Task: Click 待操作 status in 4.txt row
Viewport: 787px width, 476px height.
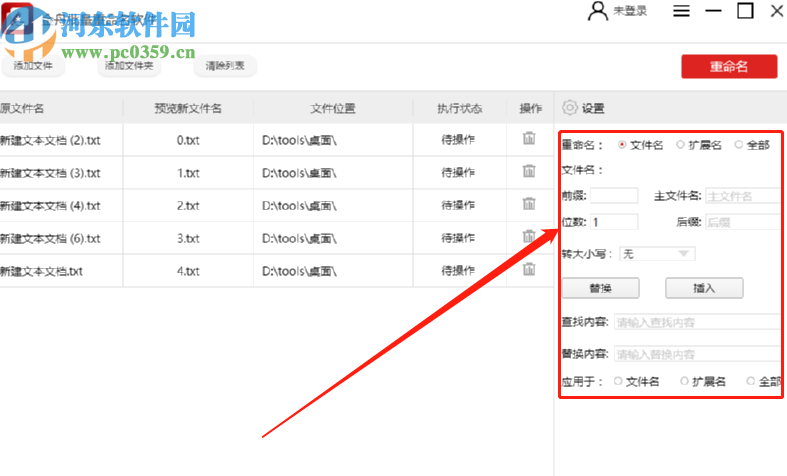Action: pyautogui.click(x=458, y=271)
